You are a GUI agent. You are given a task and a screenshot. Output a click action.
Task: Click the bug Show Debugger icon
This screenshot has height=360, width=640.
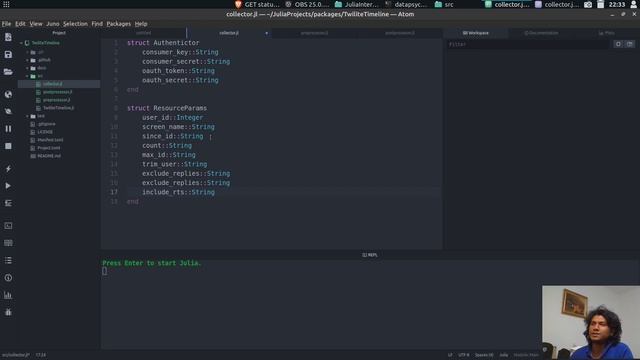pos(8,312)
